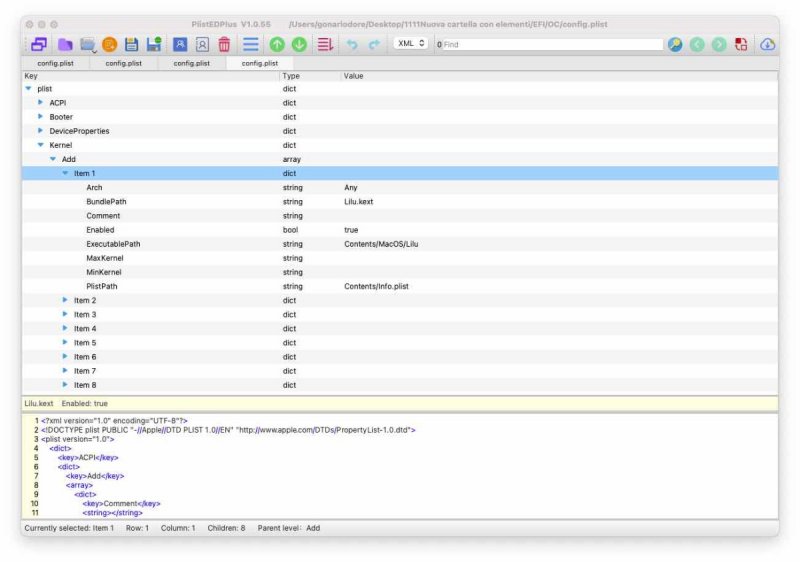Expand the DeviceProperties node

(x=41, y=131)
